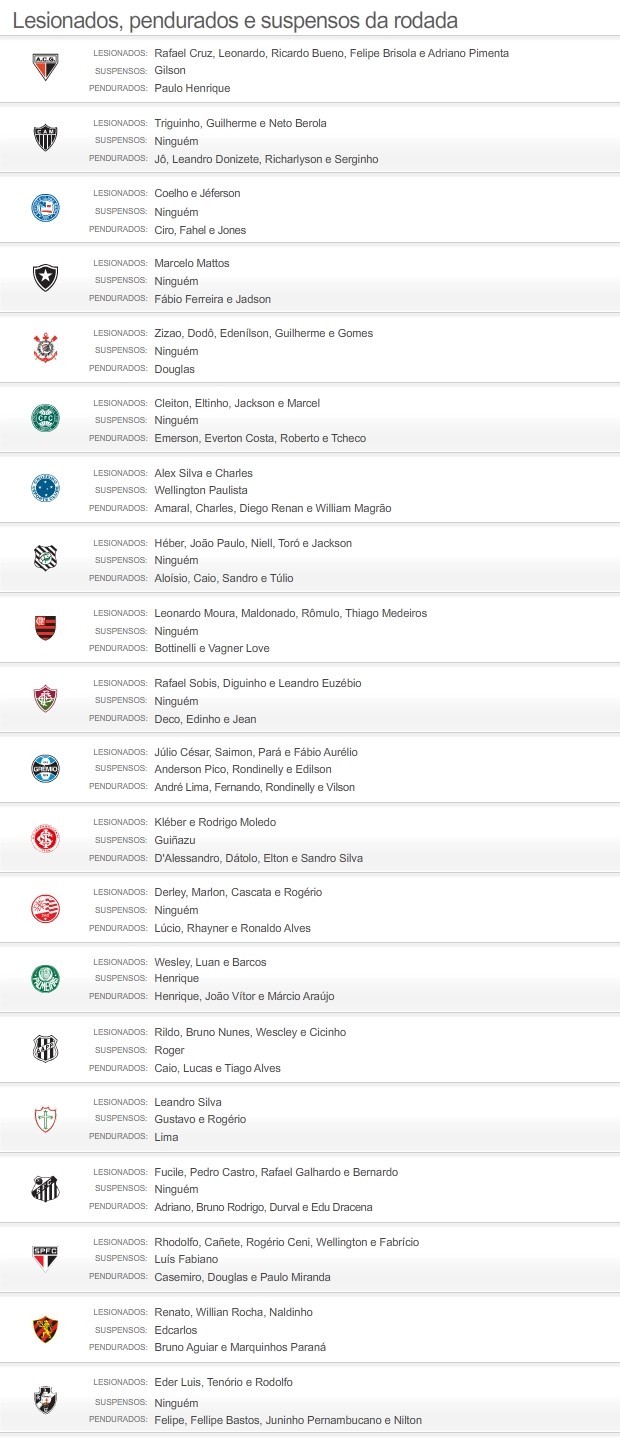Click the Santos club crest
The height and width of the screenshot is (1450, 620).
pos(45,1188)
